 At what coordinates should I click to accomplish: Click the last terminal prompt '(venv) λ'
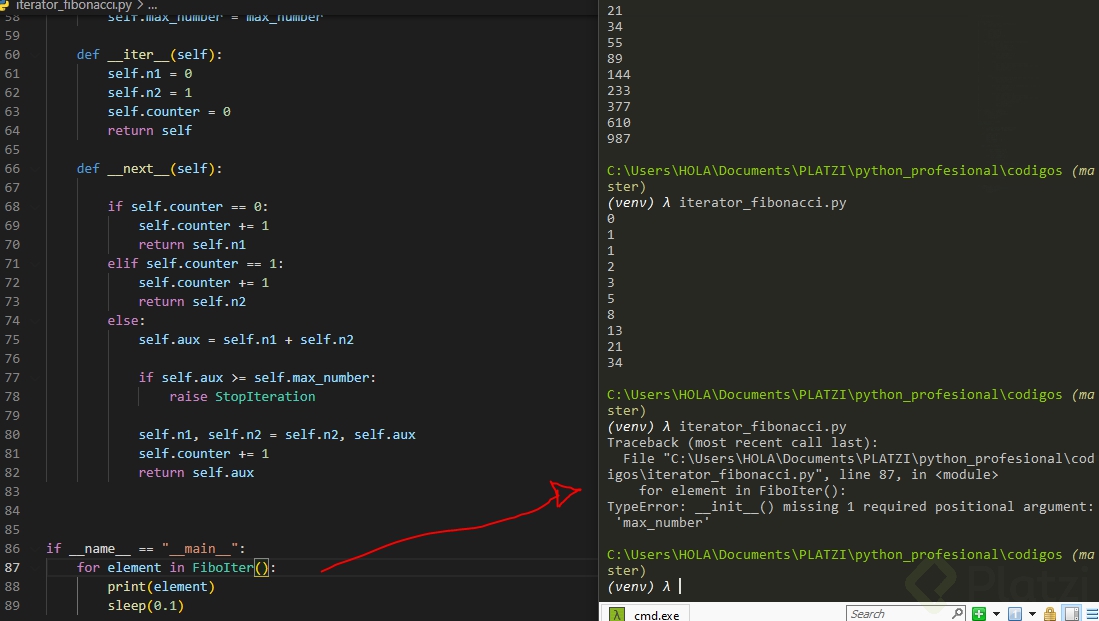639,586
